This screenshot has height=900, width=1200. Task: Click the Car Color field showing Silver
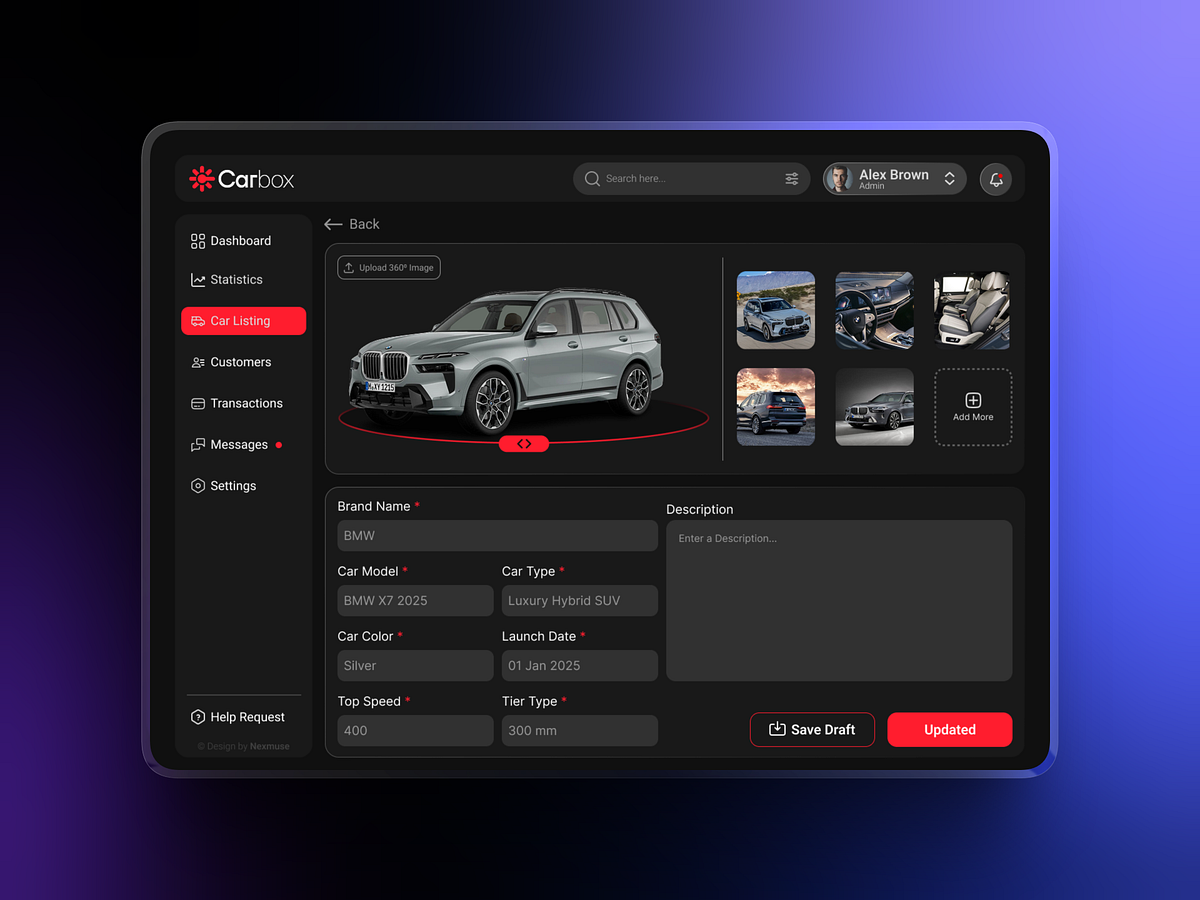(415, 666)
